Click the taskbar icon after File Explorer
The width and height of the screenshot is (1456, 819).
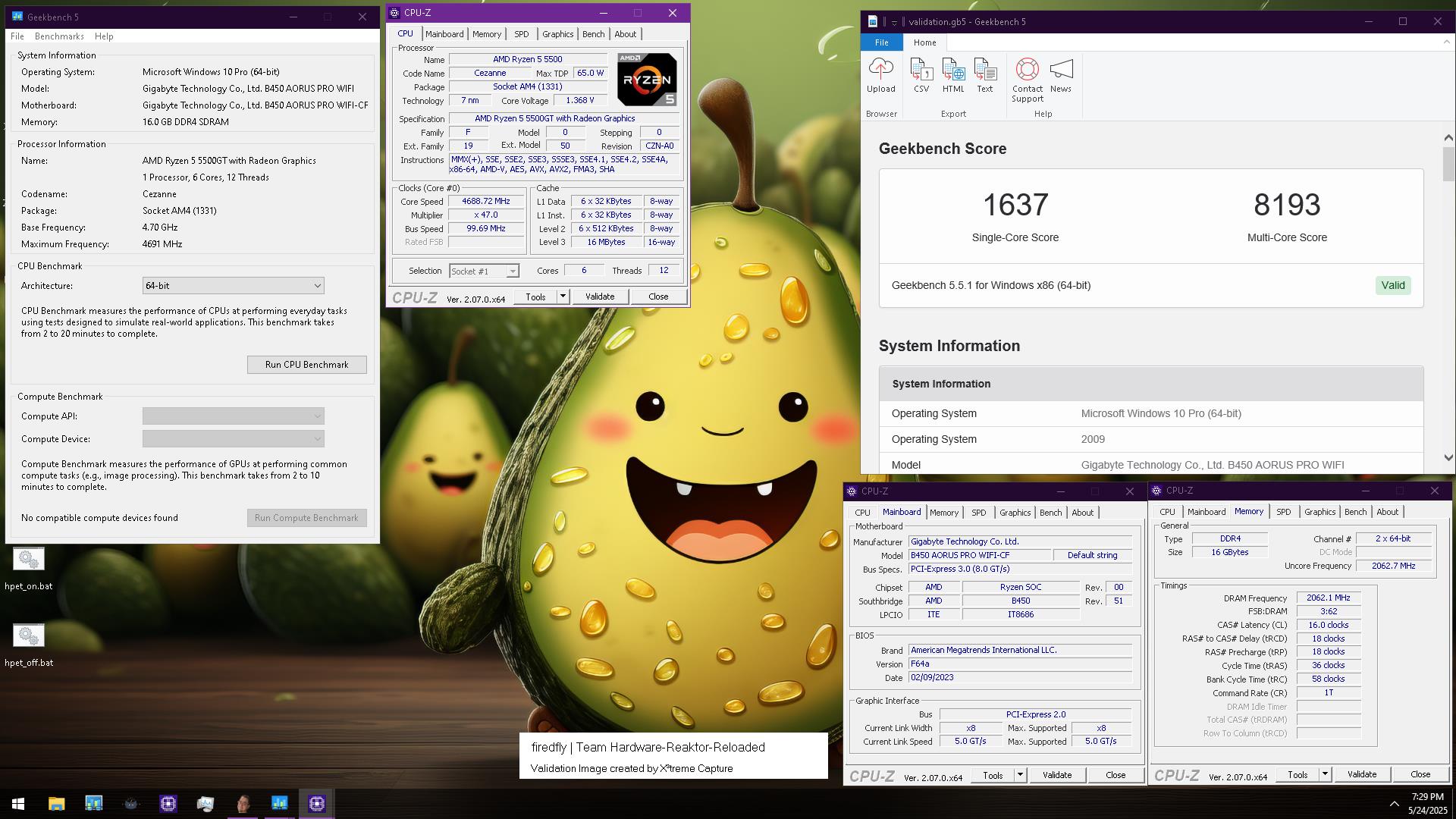[x=94, y=803]
